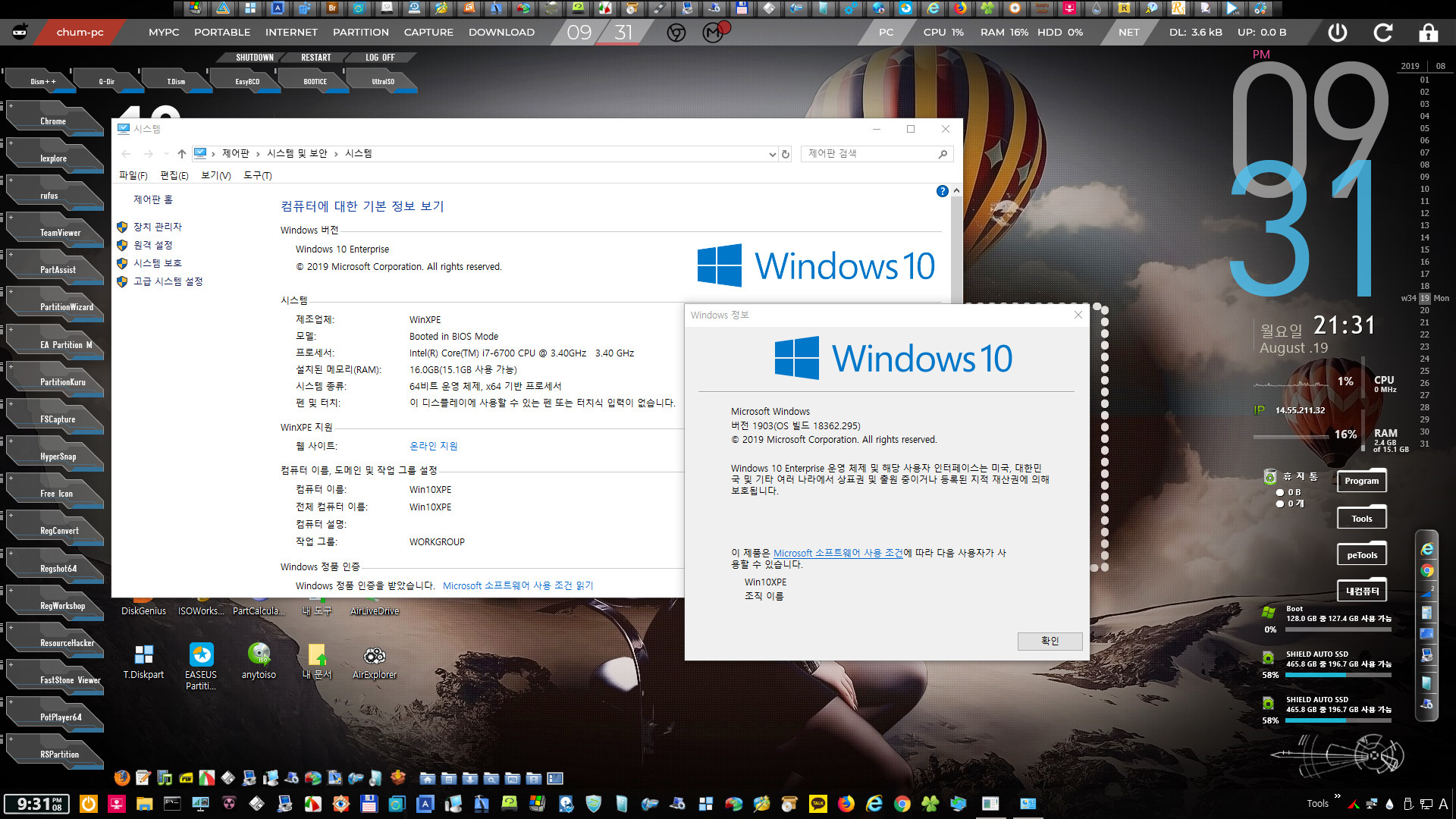Click the 제어판 홈 link
1456x819 pixels.
(x=153, y=199)
